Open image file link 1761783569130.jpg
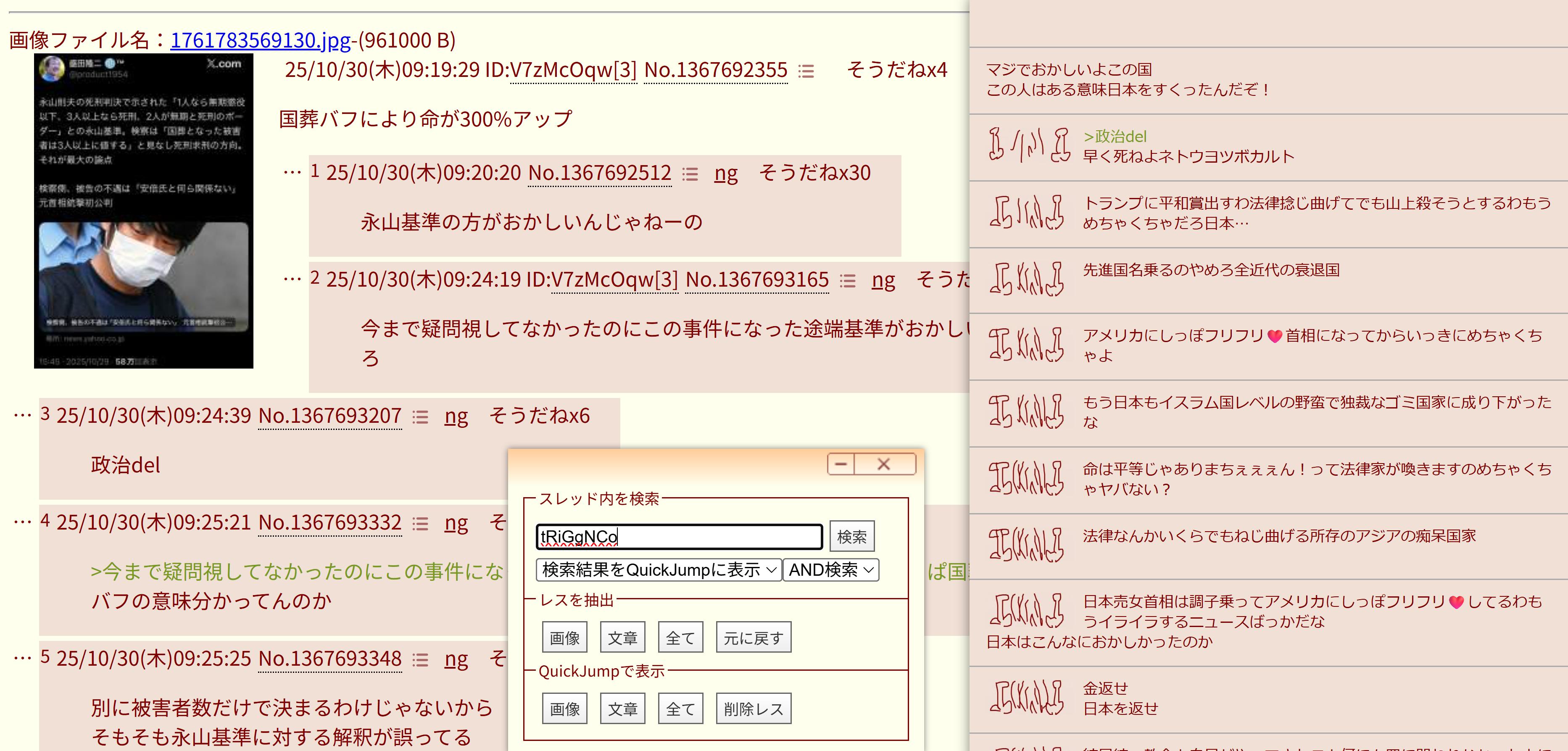This screenshot has height=751, width=1568. pos(260,40)
